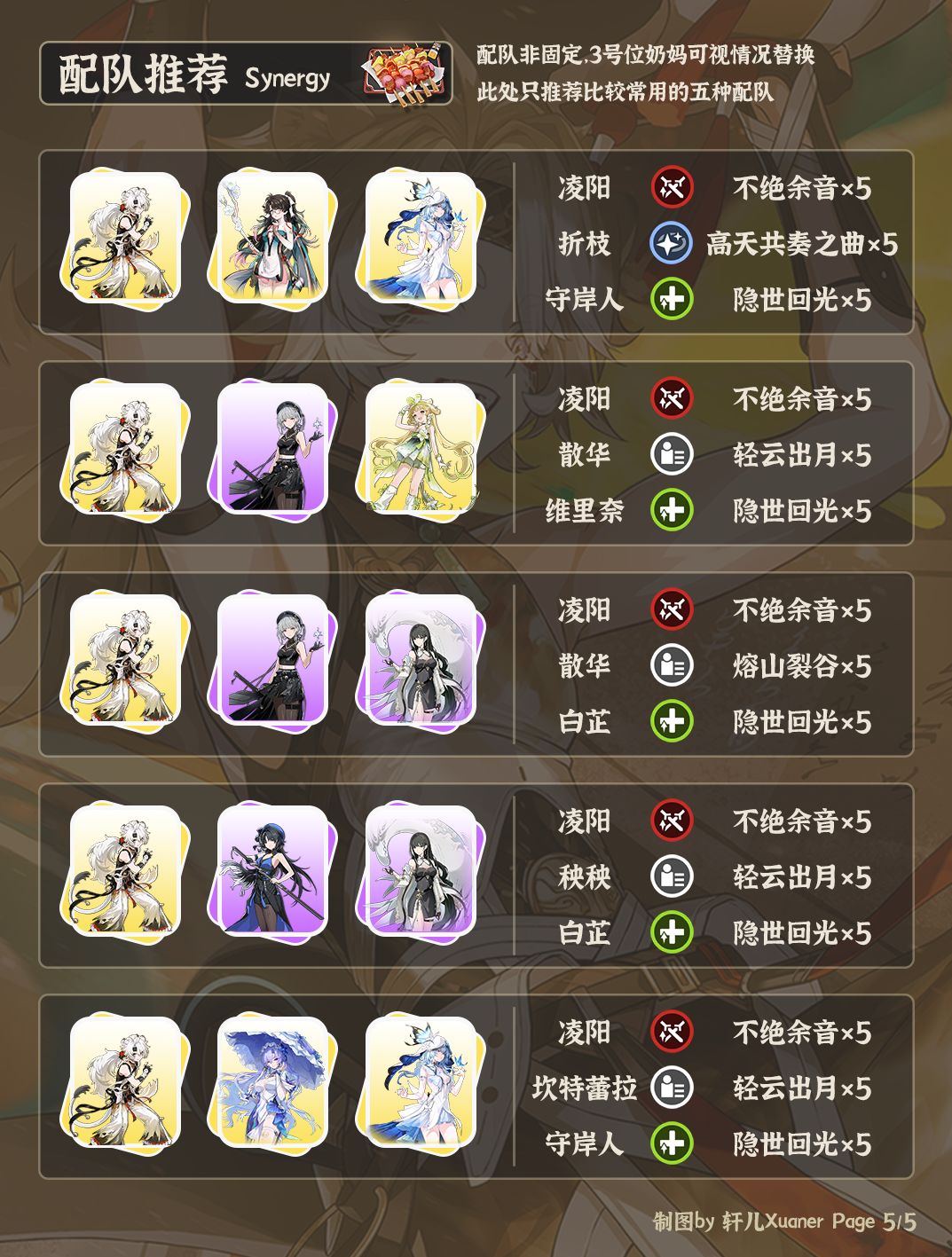Select the 折枝 character portrait

coord(273,237)
